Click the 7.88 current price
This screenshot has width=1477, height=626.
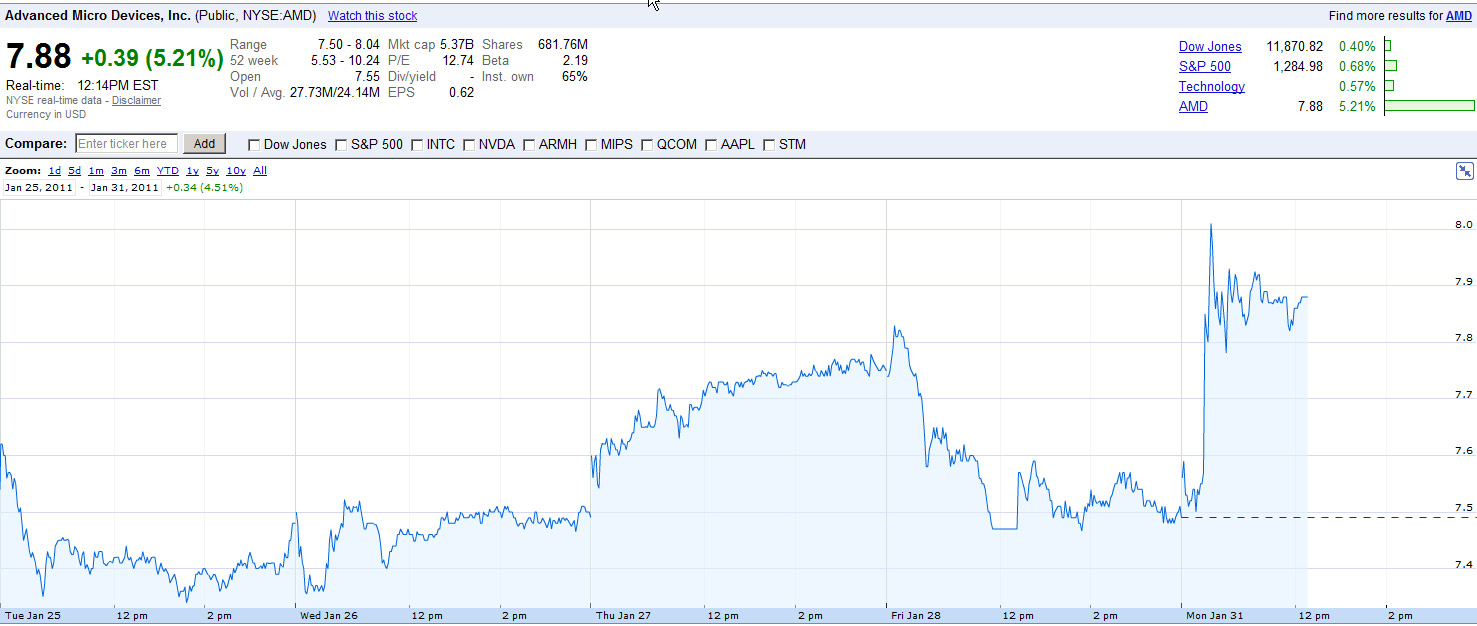click(x=39, y=57)
